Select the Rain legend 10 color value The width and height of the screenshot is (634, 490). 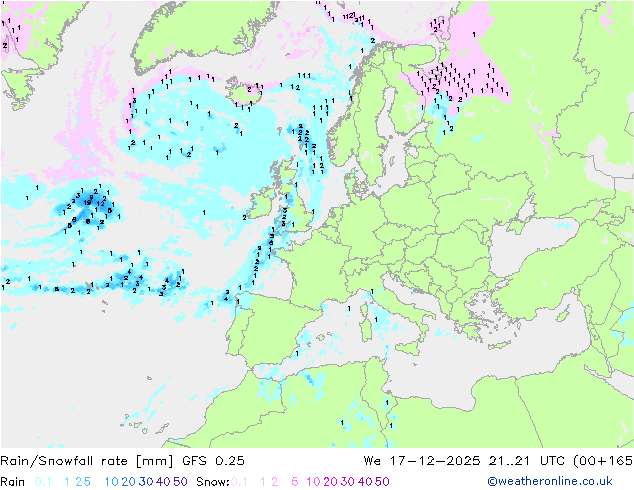[x=112, y=482]
